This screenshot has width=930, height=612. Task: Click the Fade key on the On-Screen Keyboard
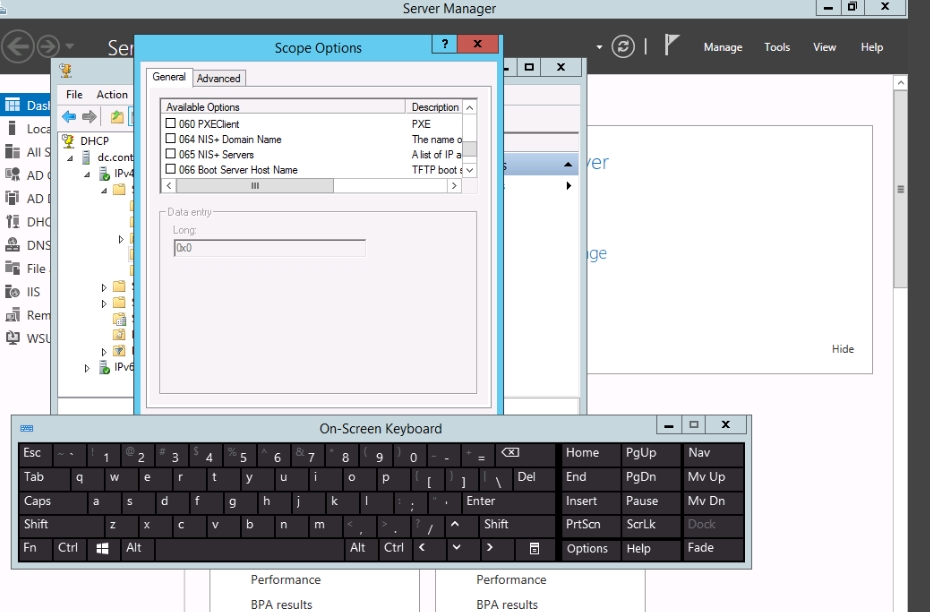point(714,549)
